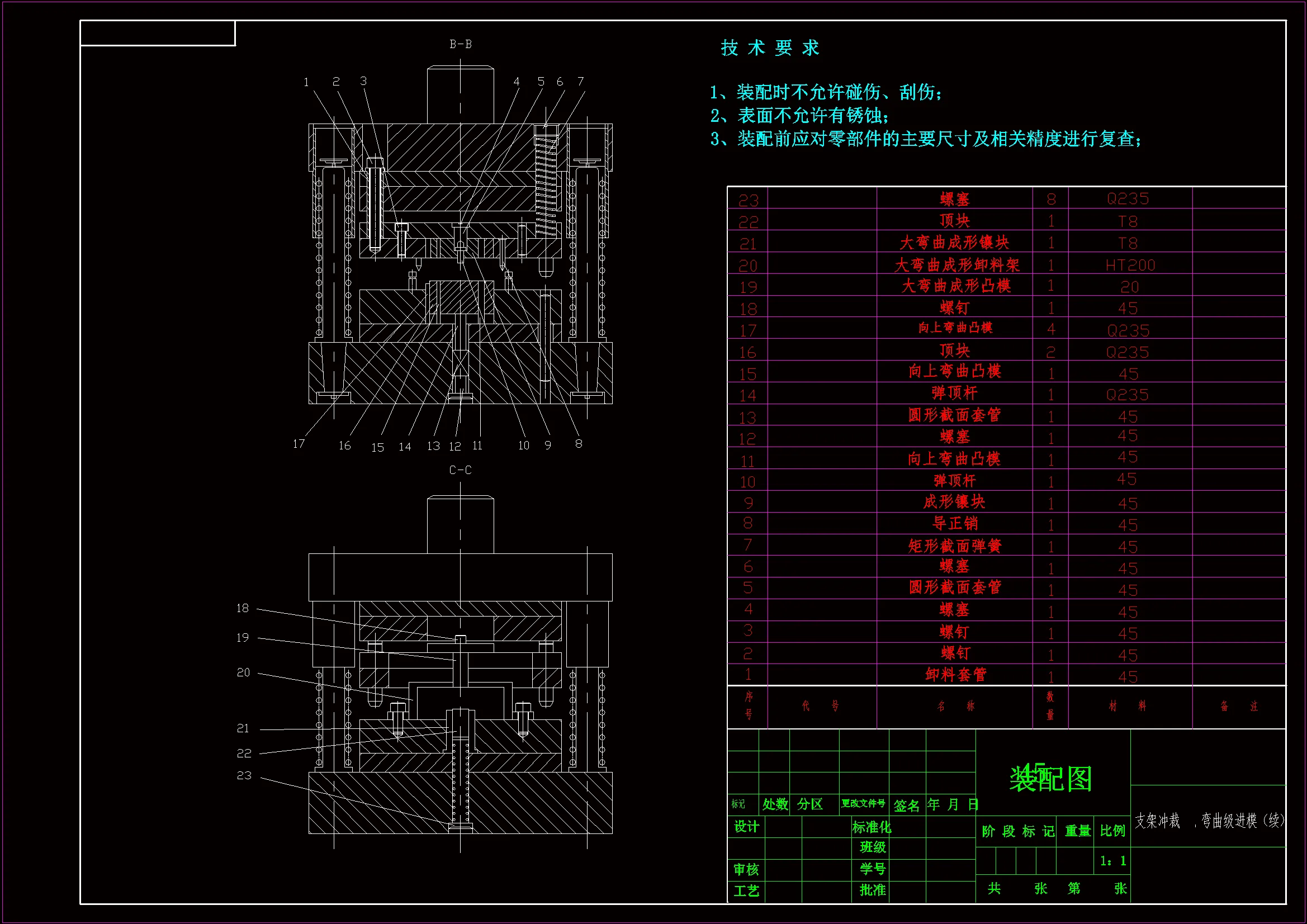Click the 设计 field in title block
The image size is (1307, 924).
point(746,827)
